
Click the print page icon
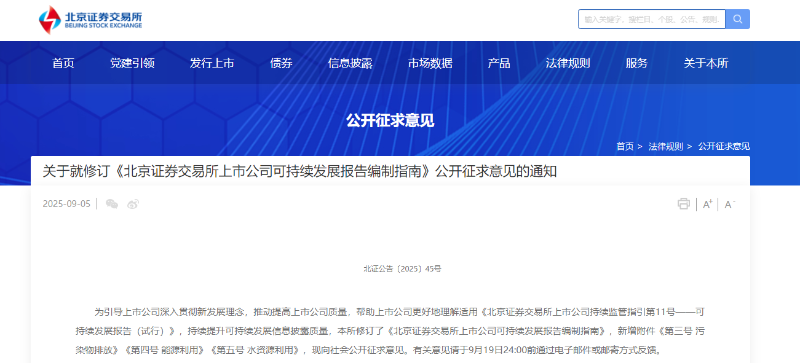684,204
